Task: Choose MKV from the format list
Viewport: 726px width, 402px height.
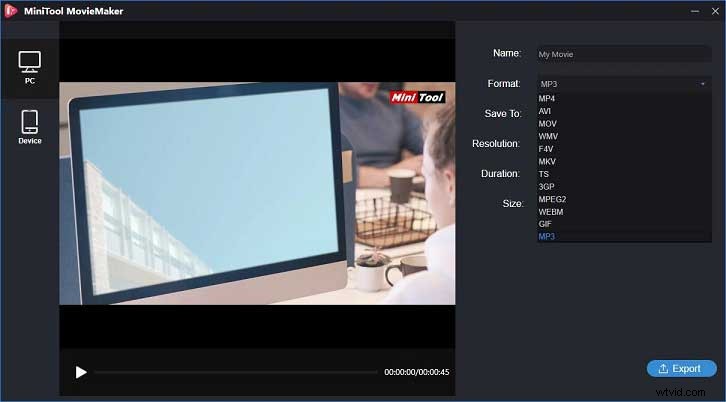Action: 624,161
